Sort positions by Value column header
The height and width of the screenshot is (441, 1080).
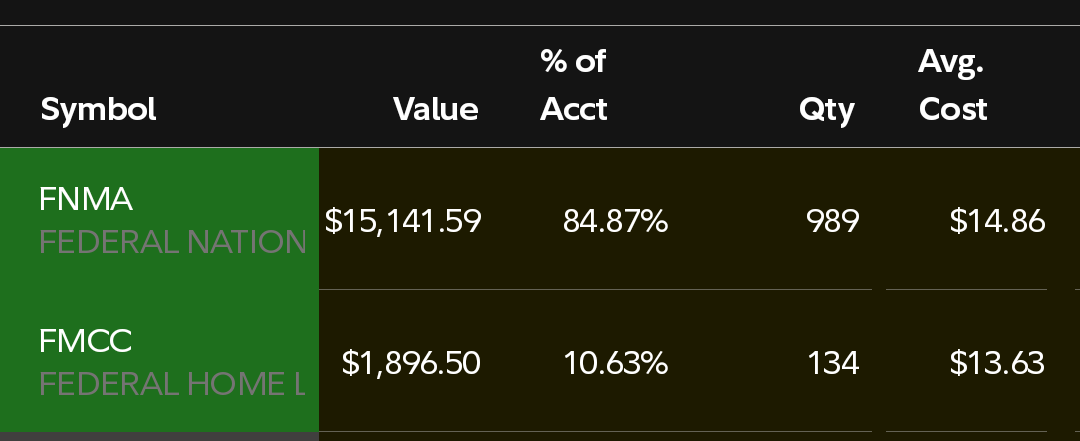(435, 110)
